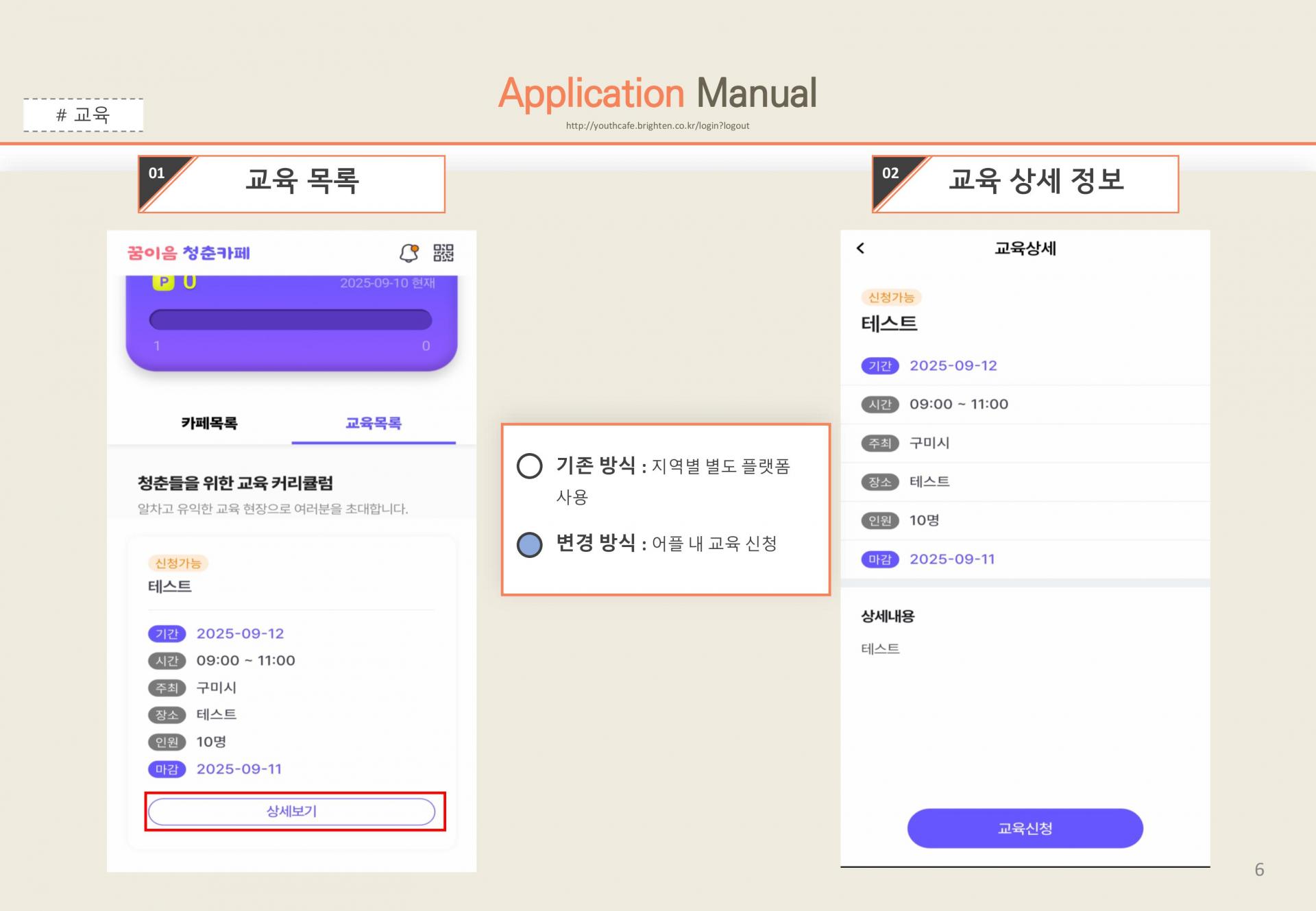Click the 테스트 title in education card
Screen dimensions: 1316x911
170,587
